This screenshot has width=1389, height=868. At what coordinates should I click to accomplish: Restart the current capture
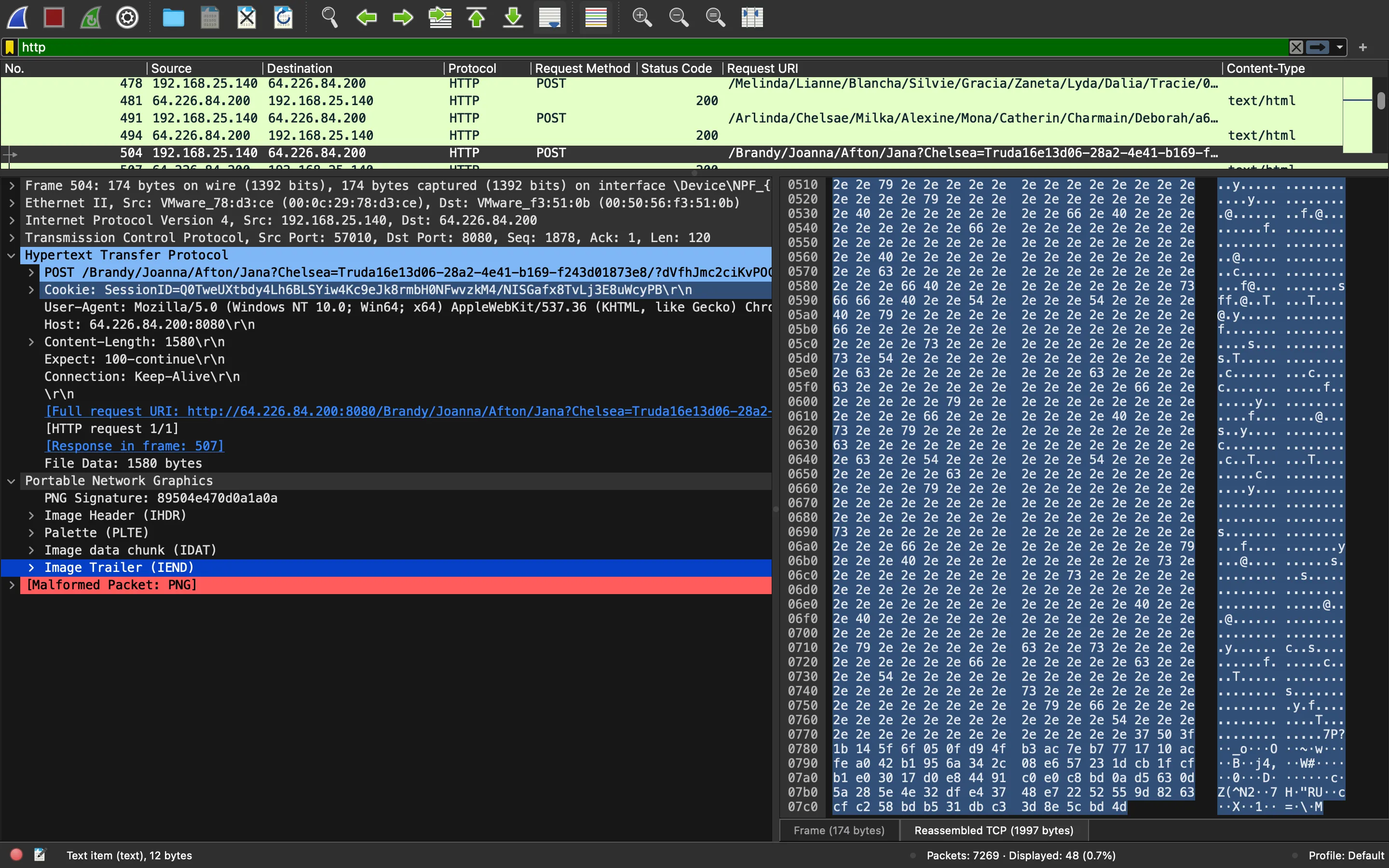pos(91,17)
